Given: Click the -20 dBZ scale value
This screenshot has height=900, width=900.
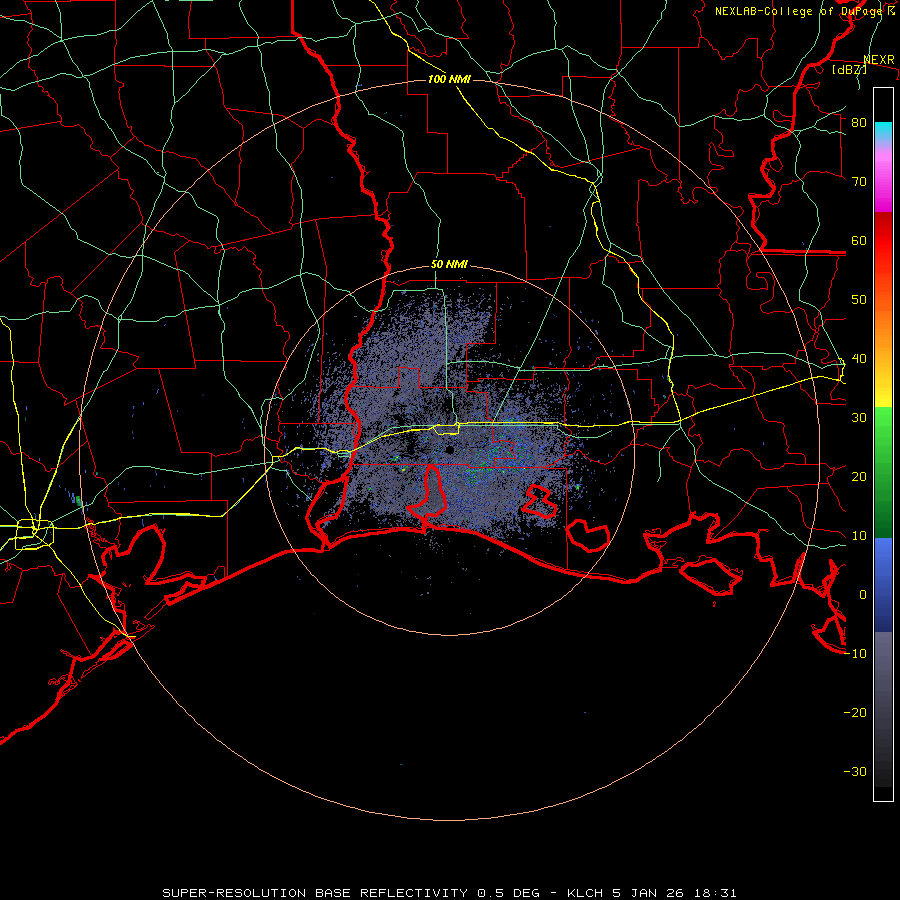Looking at the screenshot, I should (855, 713).
